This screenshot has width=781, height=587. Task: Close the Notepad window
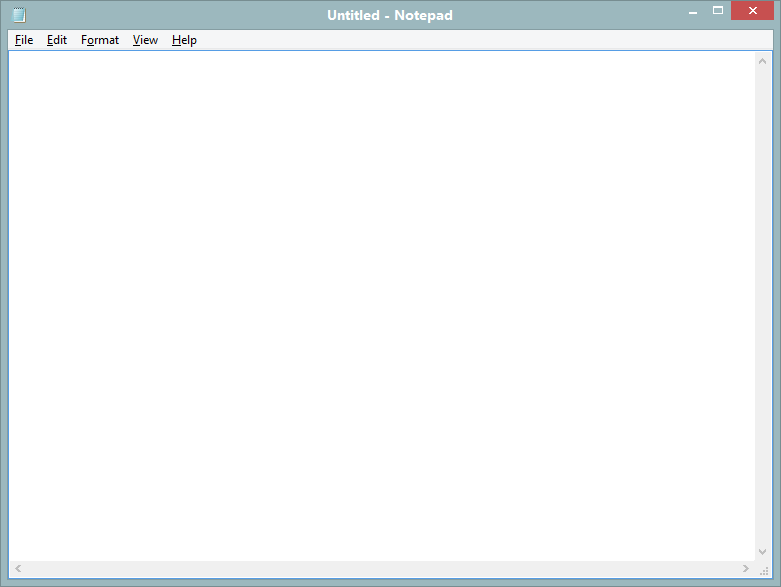[x=752, y=10]
